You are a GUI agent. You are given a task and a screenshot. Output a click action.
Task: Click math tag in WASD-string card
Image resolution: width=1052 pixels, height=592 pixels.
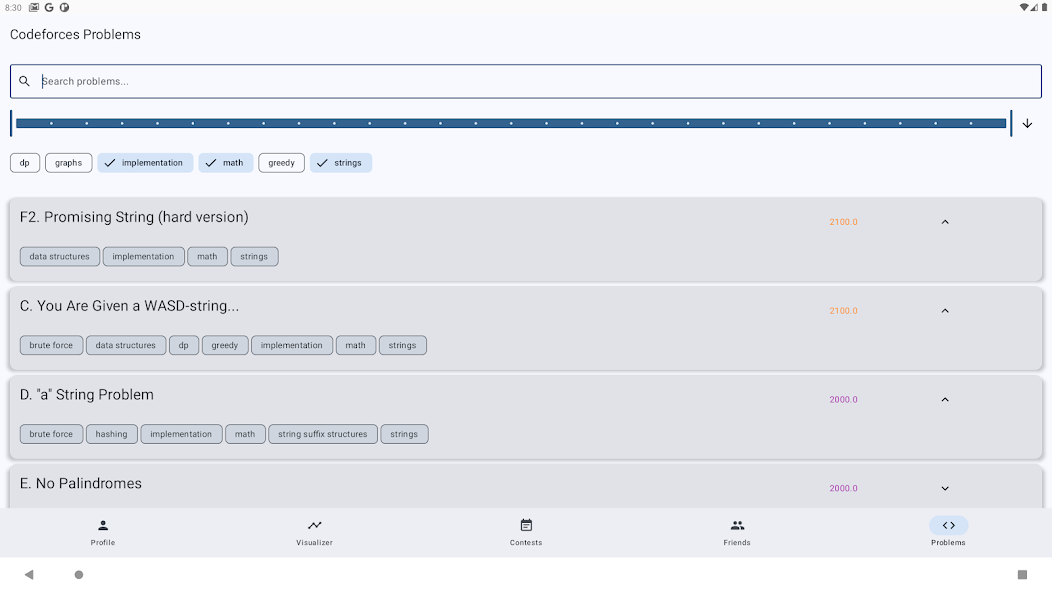[x=356, y=345]
